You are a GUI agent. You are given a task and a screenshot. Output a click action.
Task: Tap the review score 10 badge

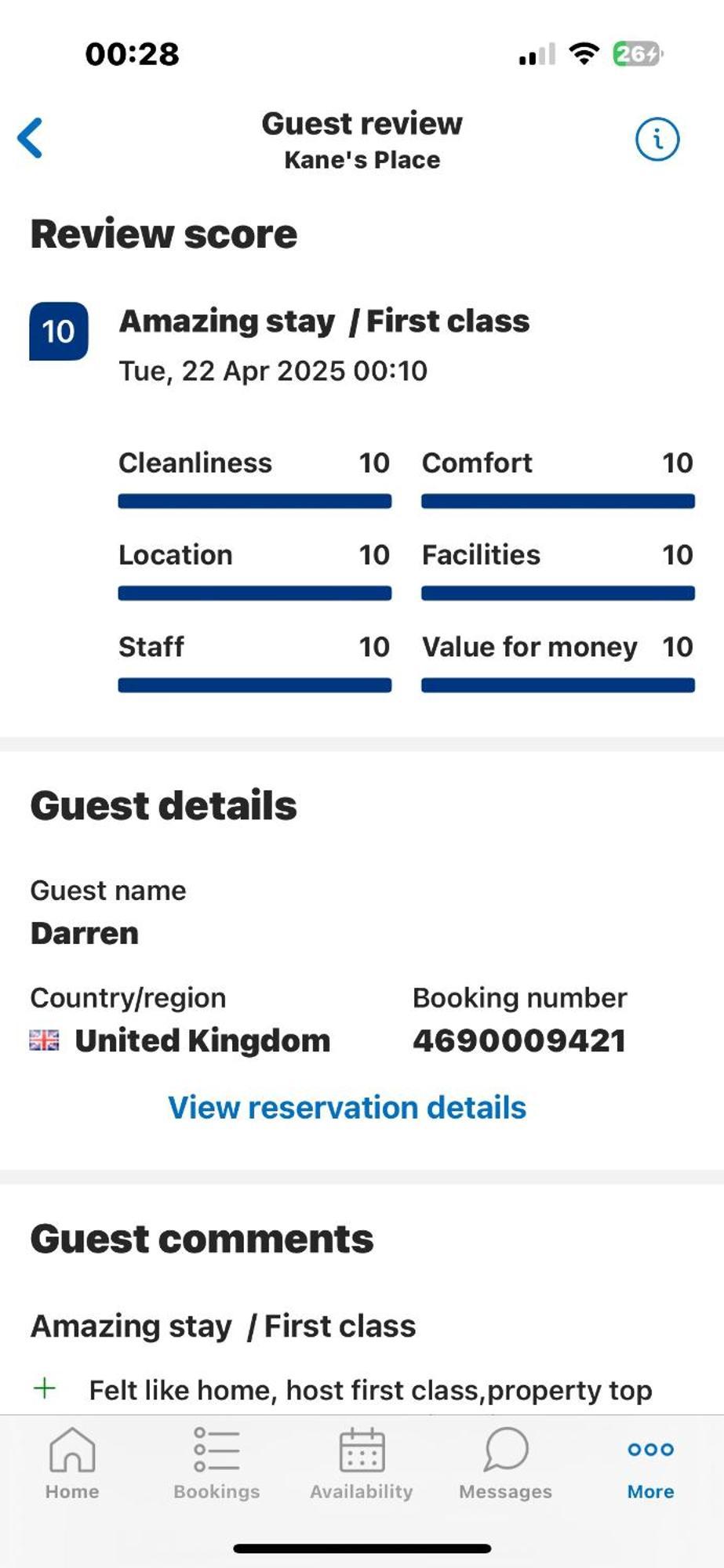tap(59, 331)
